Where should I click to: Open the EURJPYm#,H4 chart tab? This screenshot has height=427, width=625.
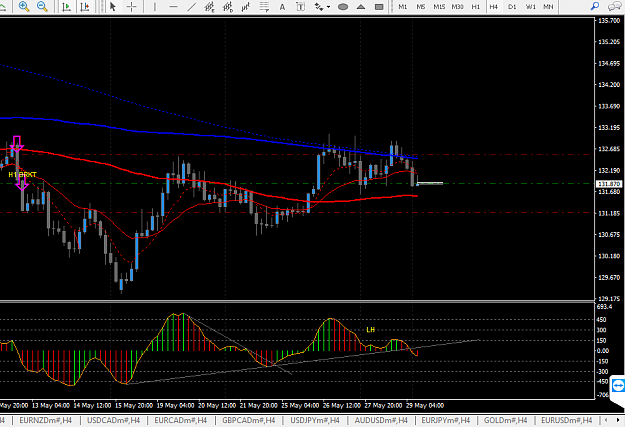446,420
